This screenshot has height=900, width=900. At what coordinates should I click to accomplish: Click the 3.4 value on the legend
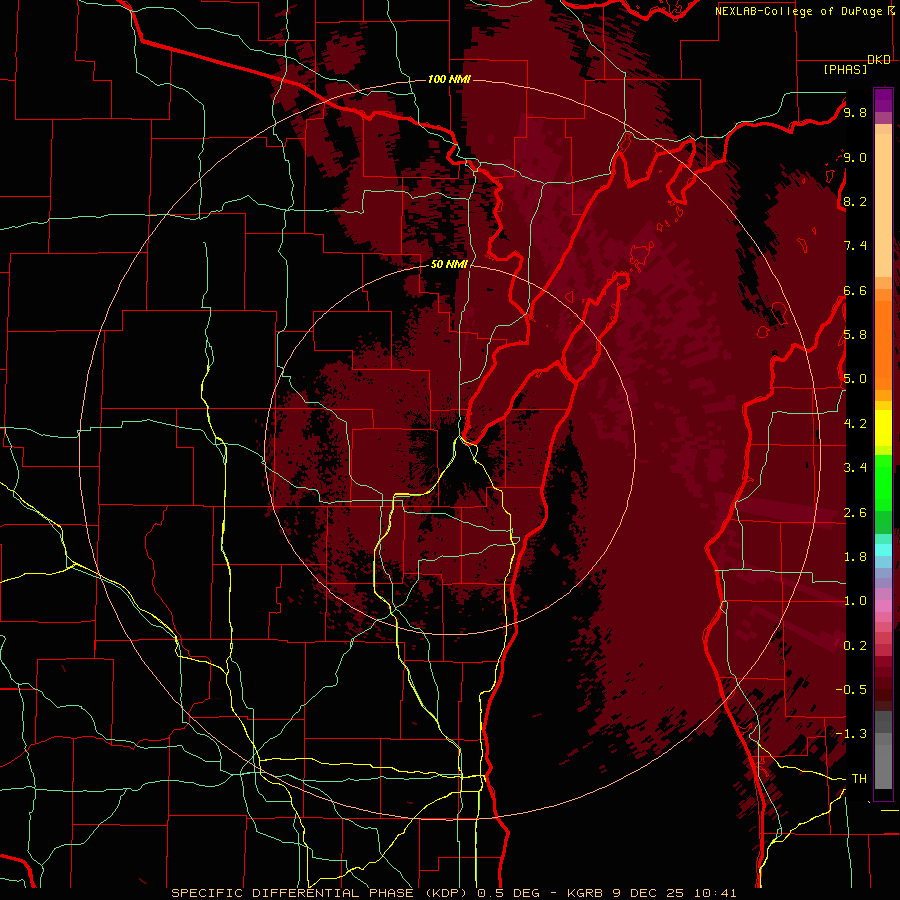pyautogui.click(x=855, y=468)
